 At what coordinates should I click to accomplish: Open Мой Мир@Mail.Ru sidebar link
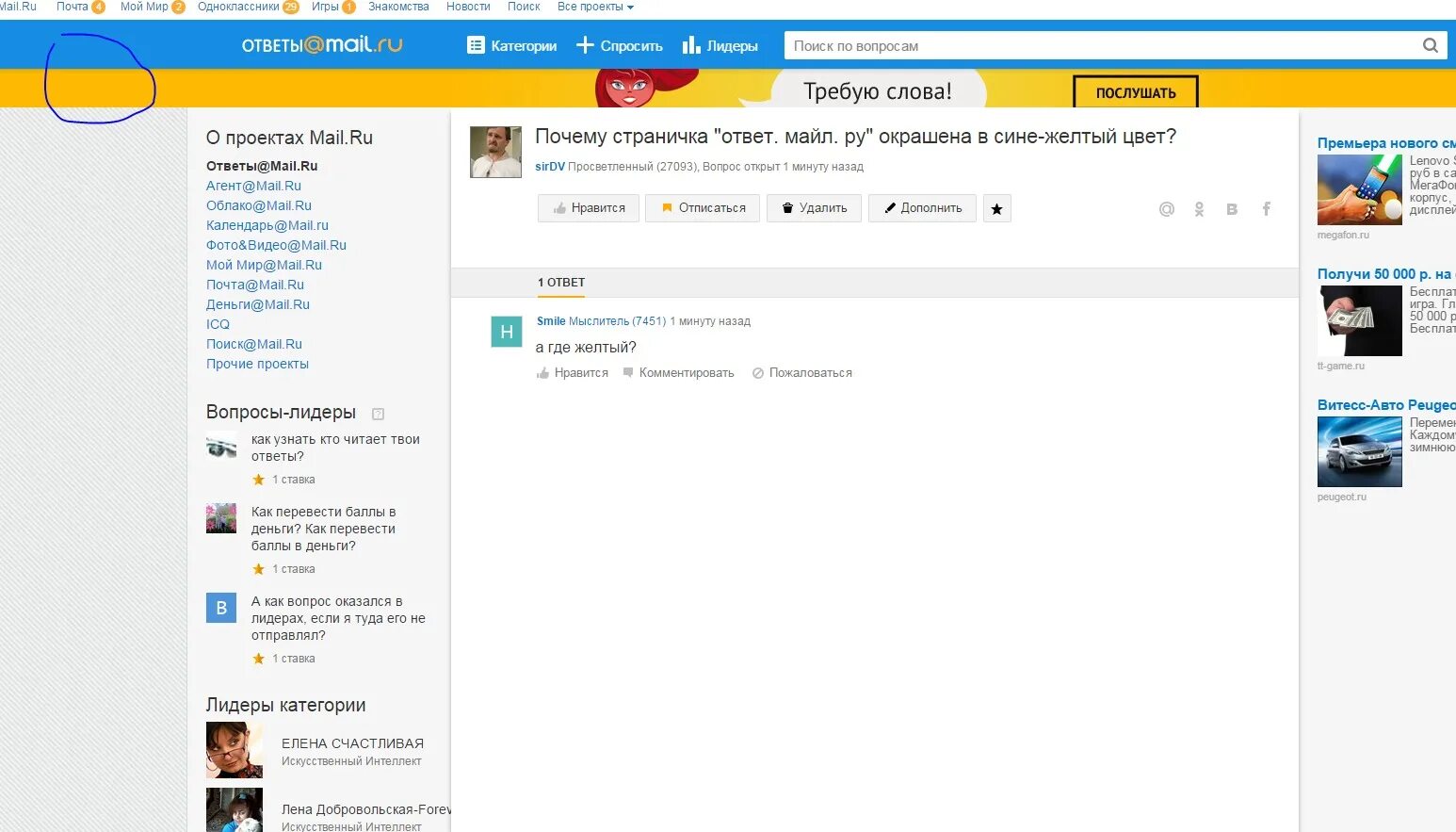pyautogui.click(x=264, y=265)
